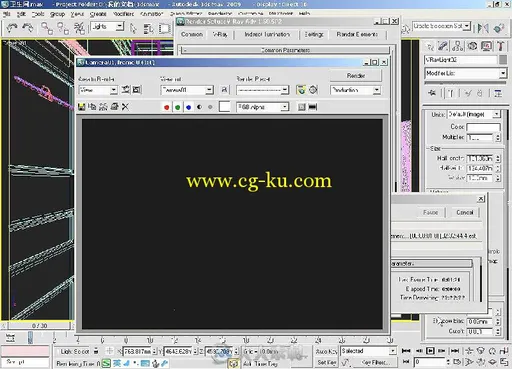512x369 pixels.
Task: Open the Render Preset dropdown
Action: (x=285, y=90)
